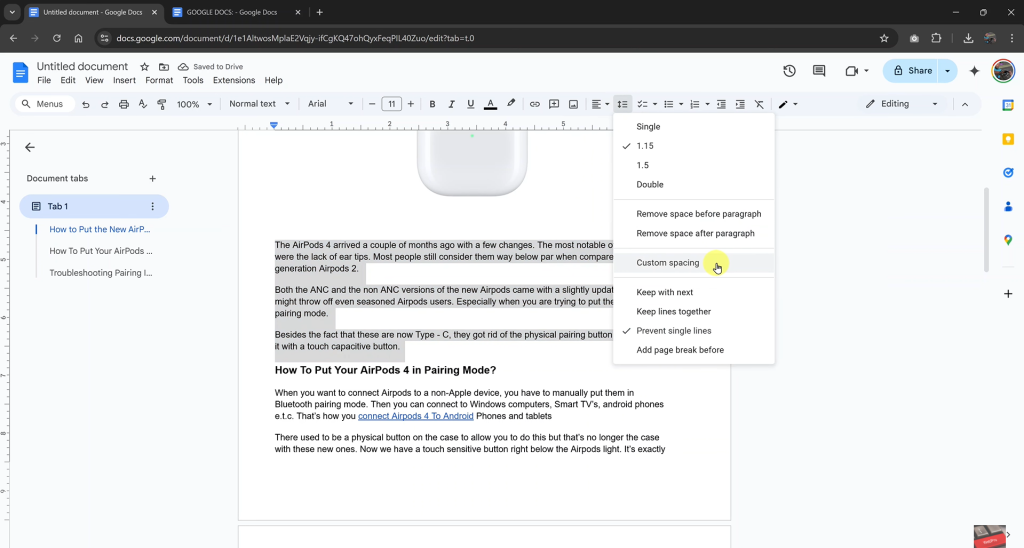Toggle bold formatting in toolbar
This screenshot has height=548, width=1024.
[x=432, y=104]
